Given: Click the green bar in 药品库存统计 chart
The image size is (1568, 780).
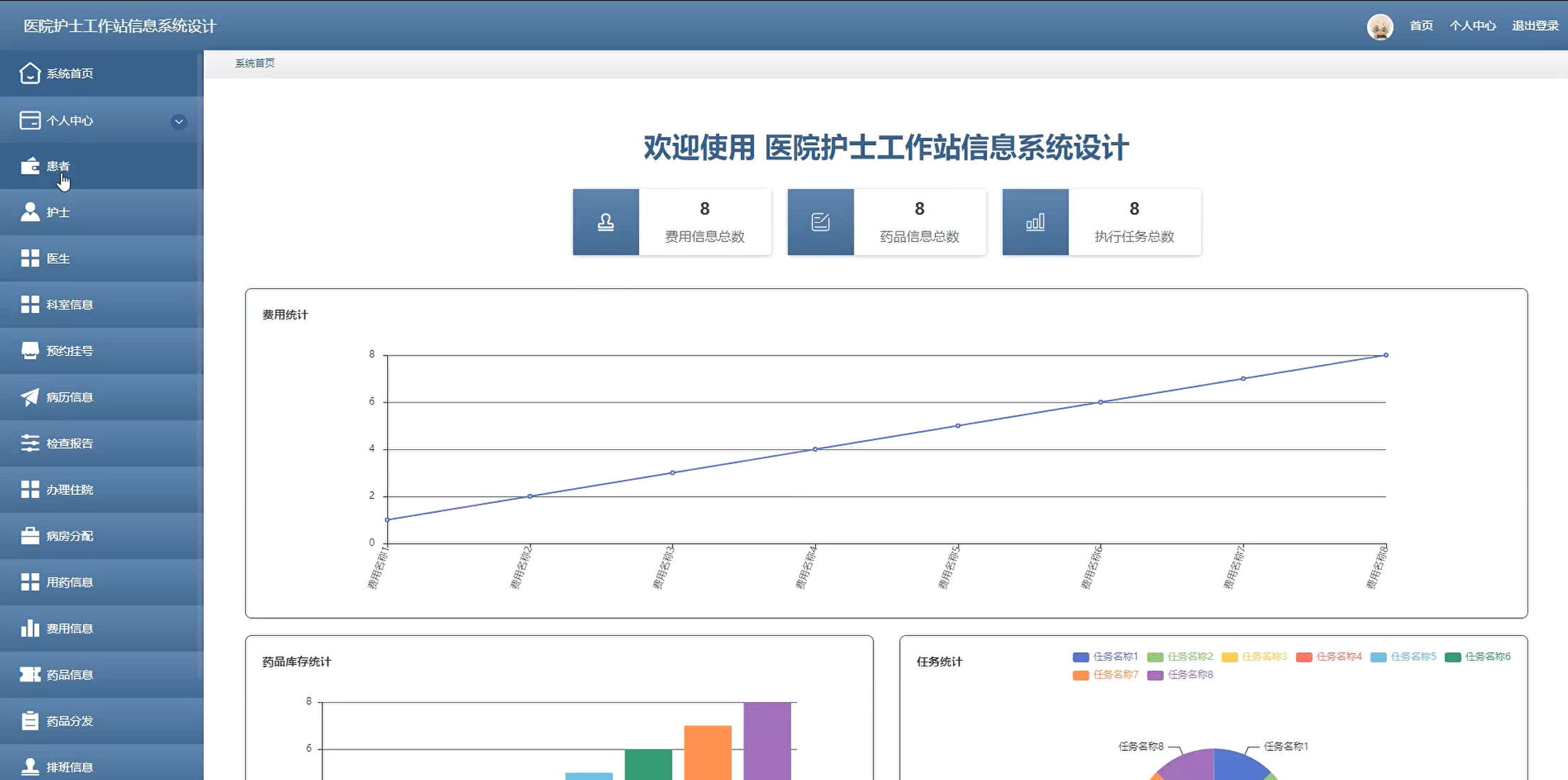Looking at the screenshot, I should point(648,764).
